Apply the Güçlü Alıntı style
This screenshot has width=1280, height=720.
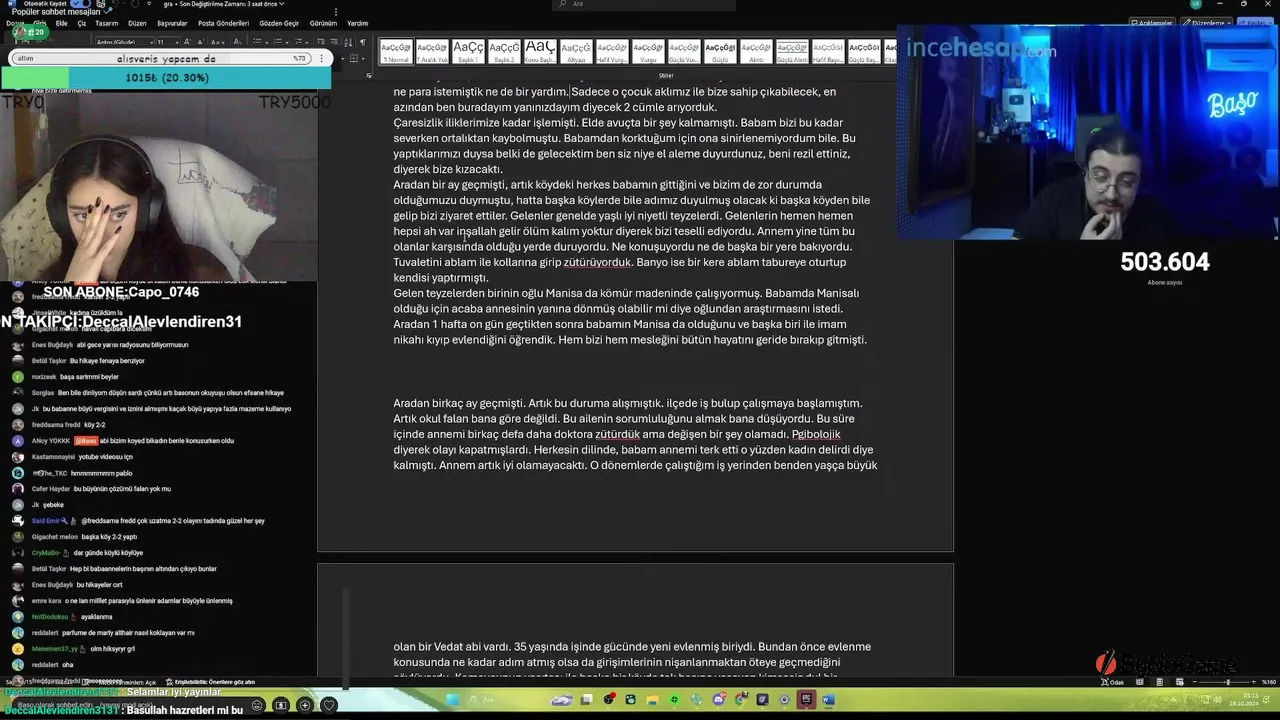(792, 51)
